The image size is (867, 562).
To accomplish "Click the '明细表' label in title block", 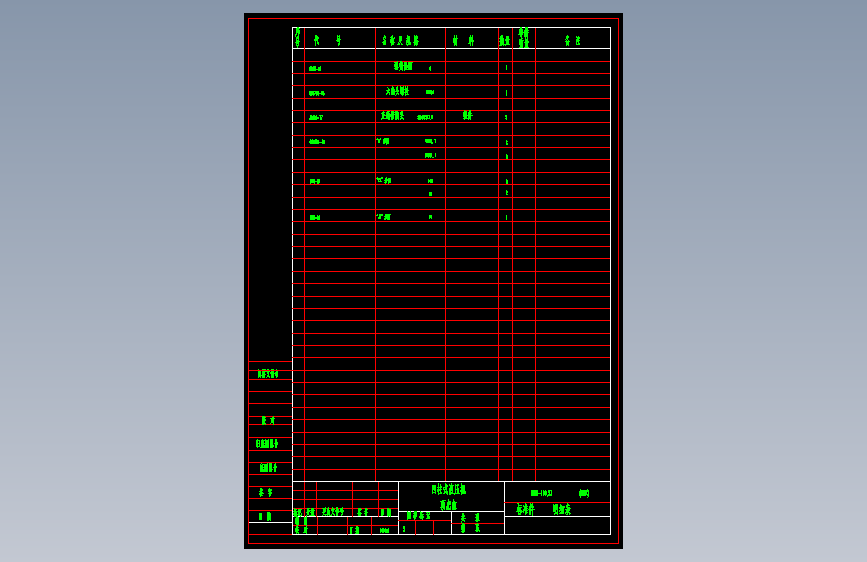I will (x=562, y=509).
